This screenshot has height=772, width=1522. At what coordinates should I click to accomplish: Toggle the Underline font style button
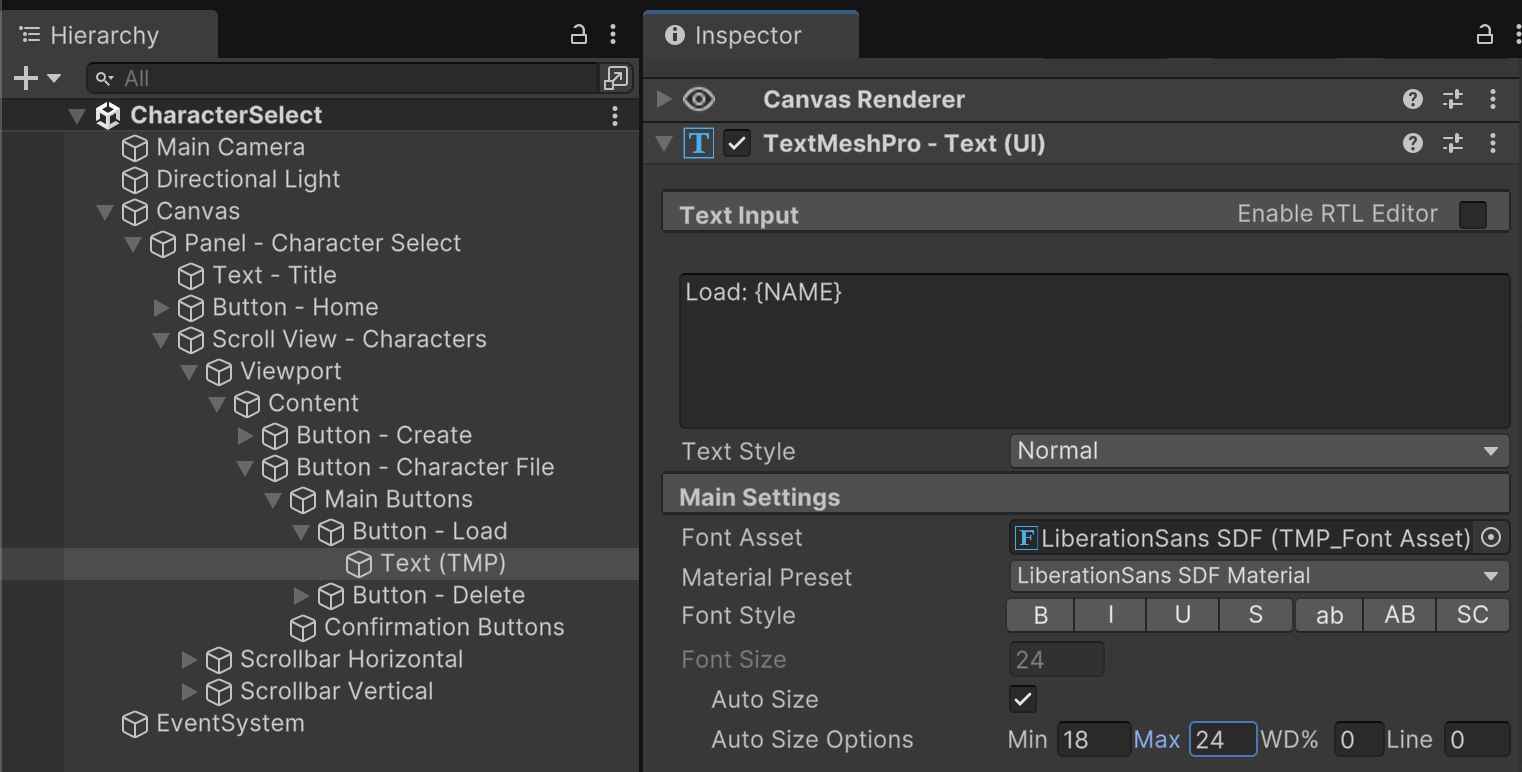click(x=1182, y=615)
